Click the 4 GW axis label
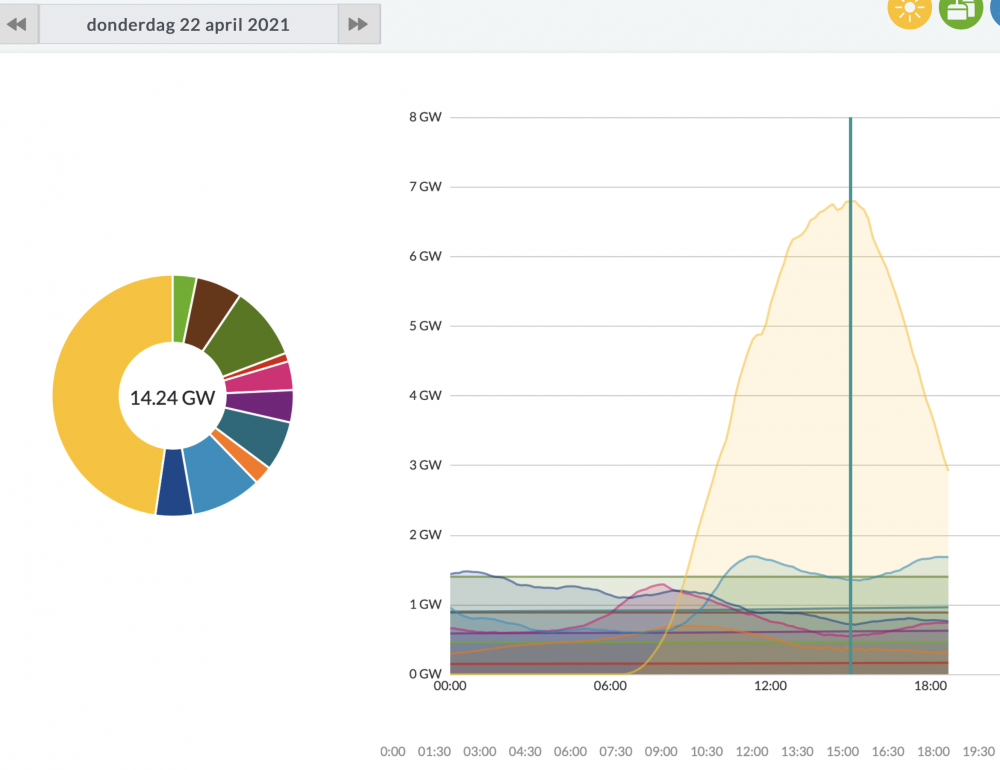Screen dimensions: 1000x770 [425, 395]
